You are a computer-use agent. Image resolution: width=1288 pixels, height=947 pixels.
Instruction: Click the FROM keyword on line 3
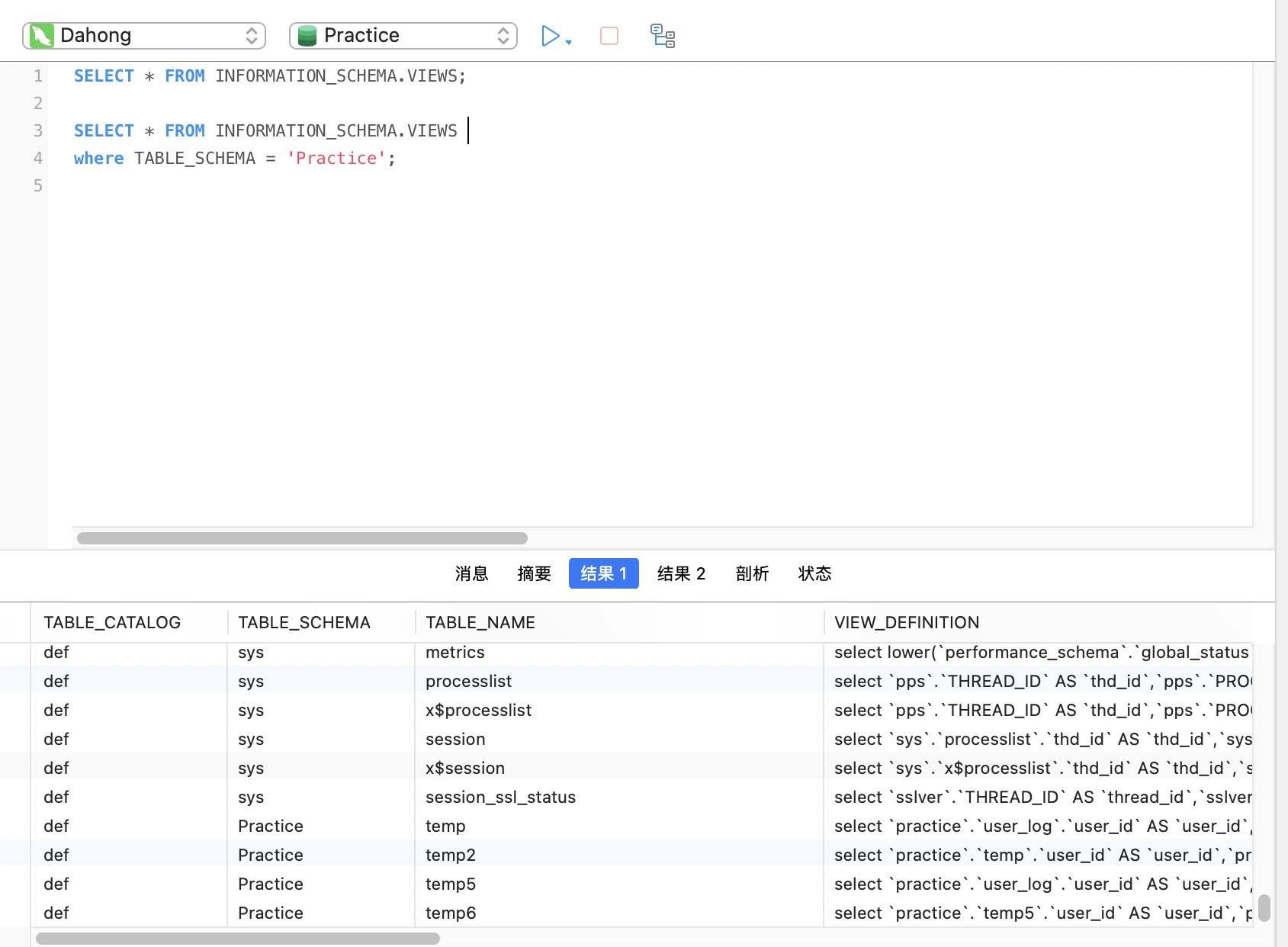click(x=185, y=130)
